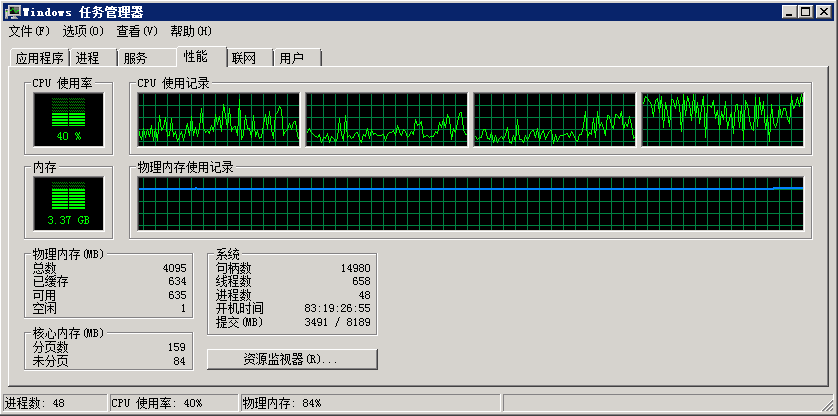The height and width of the screenshot is (416, 838).
Task: Click the 进程数 value 48 in 系统
Action: (x=364, y=295)
